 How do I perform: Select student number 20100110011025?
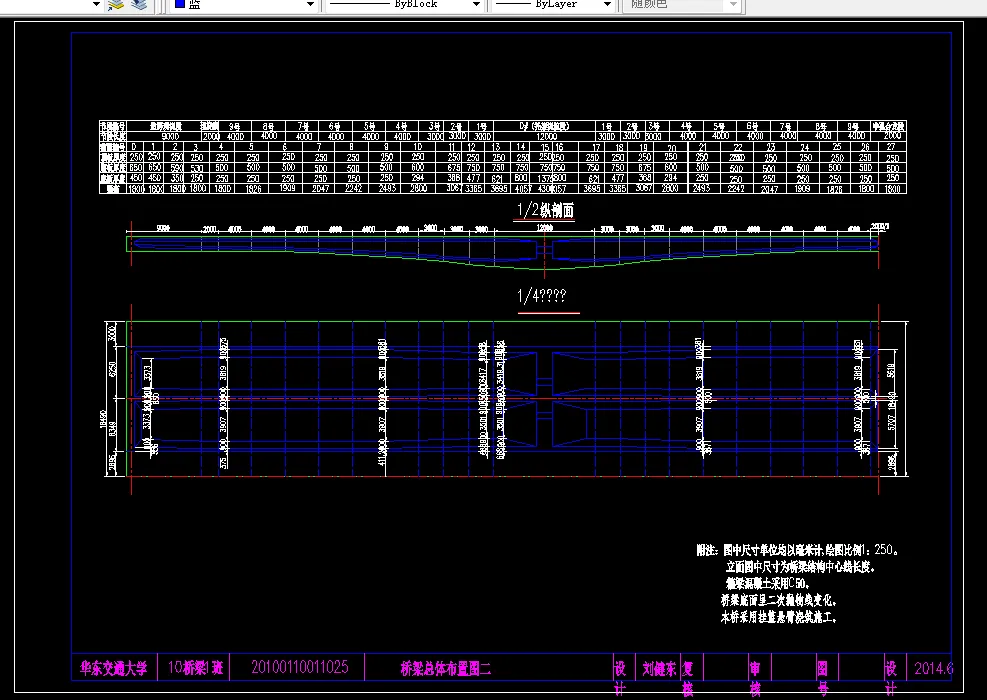pyautogui.click(x=300, y=667)
